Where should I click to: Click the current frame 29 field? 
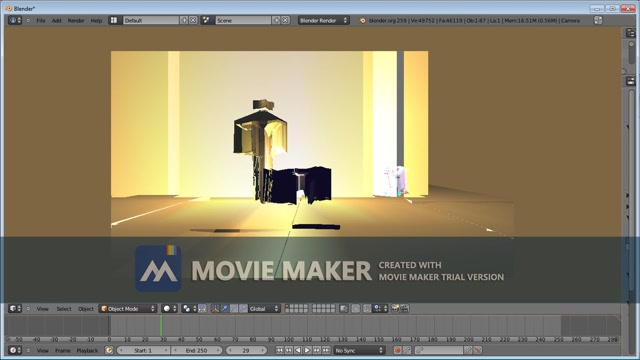tap(246, 350)
